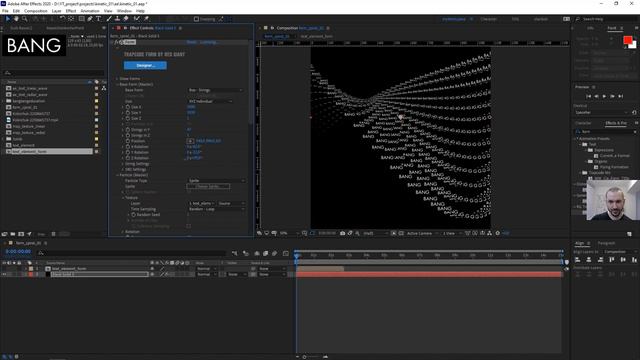Expand the Show Forms group
This screenshot has width=640, height=360.
tap(117, 79)
